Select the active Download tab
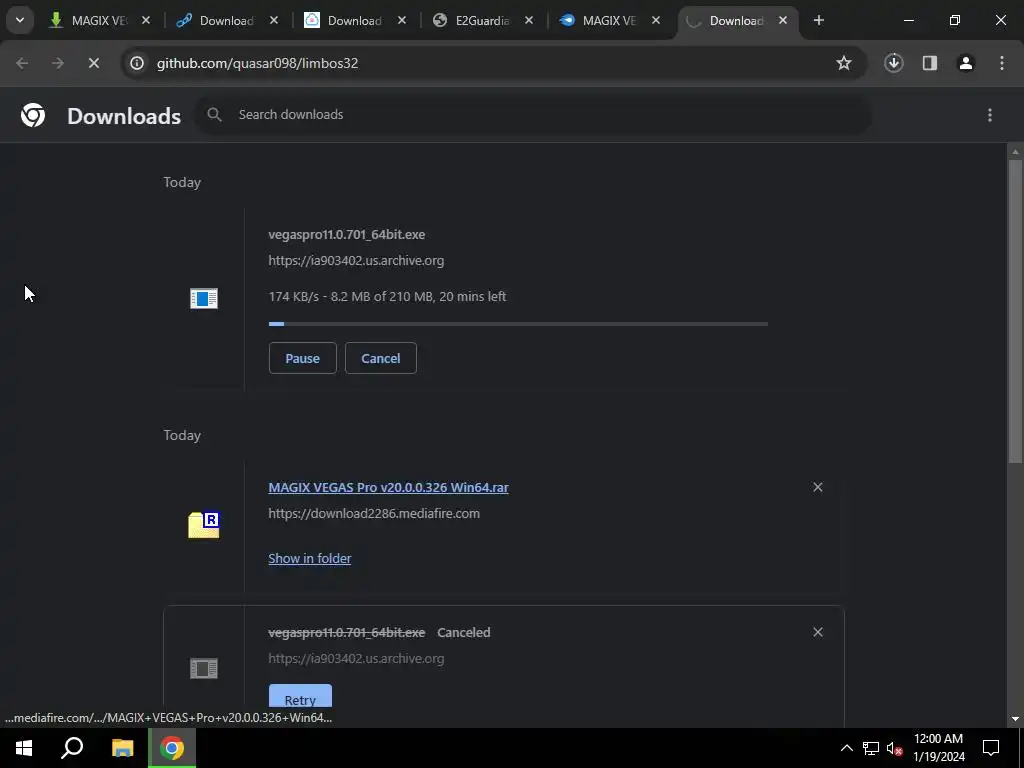The height and width of the screenshot is (768, 1024). pos(736,21)
